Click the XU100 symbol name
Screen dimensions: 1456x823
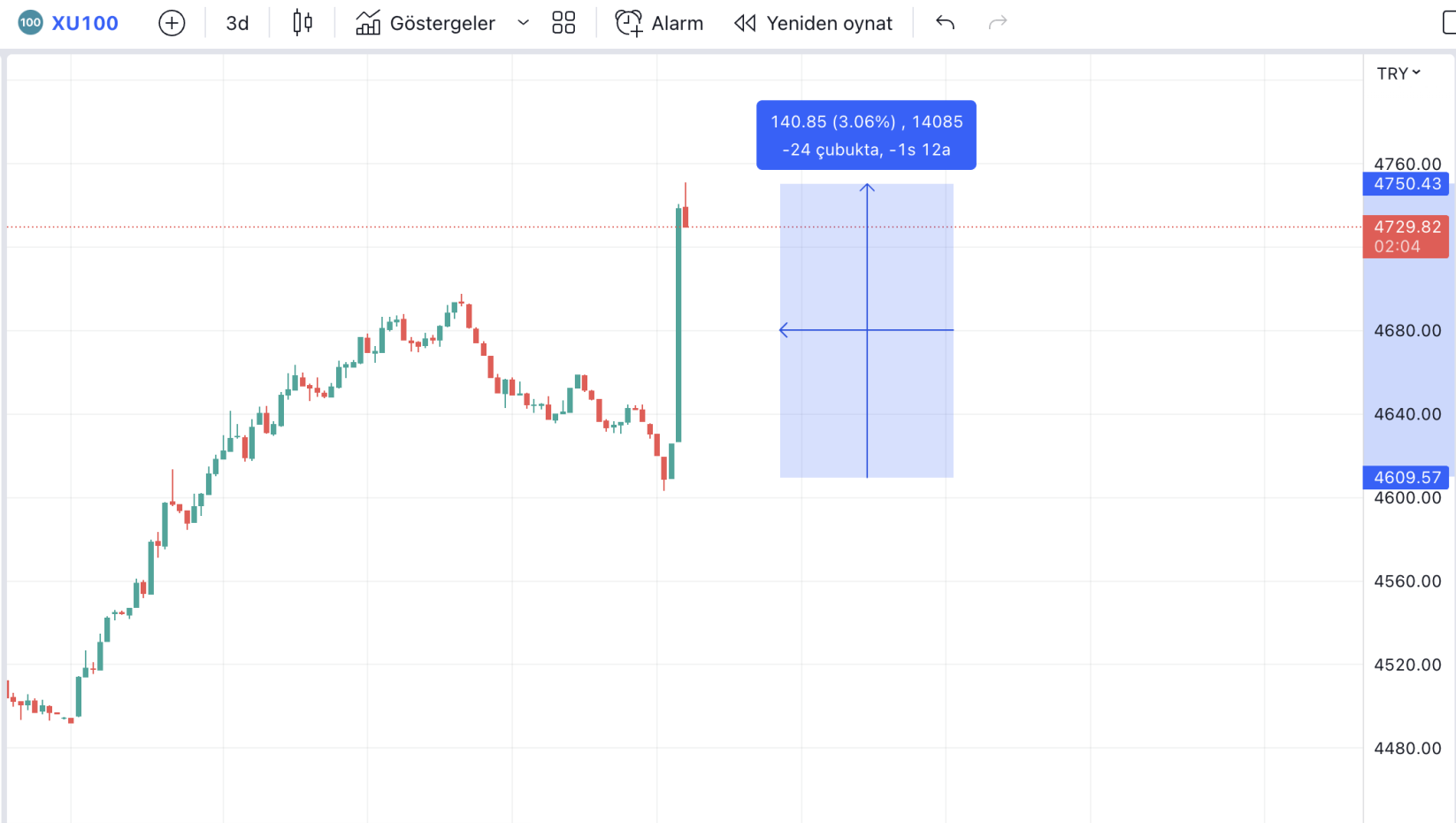click(x=85, y=23)
